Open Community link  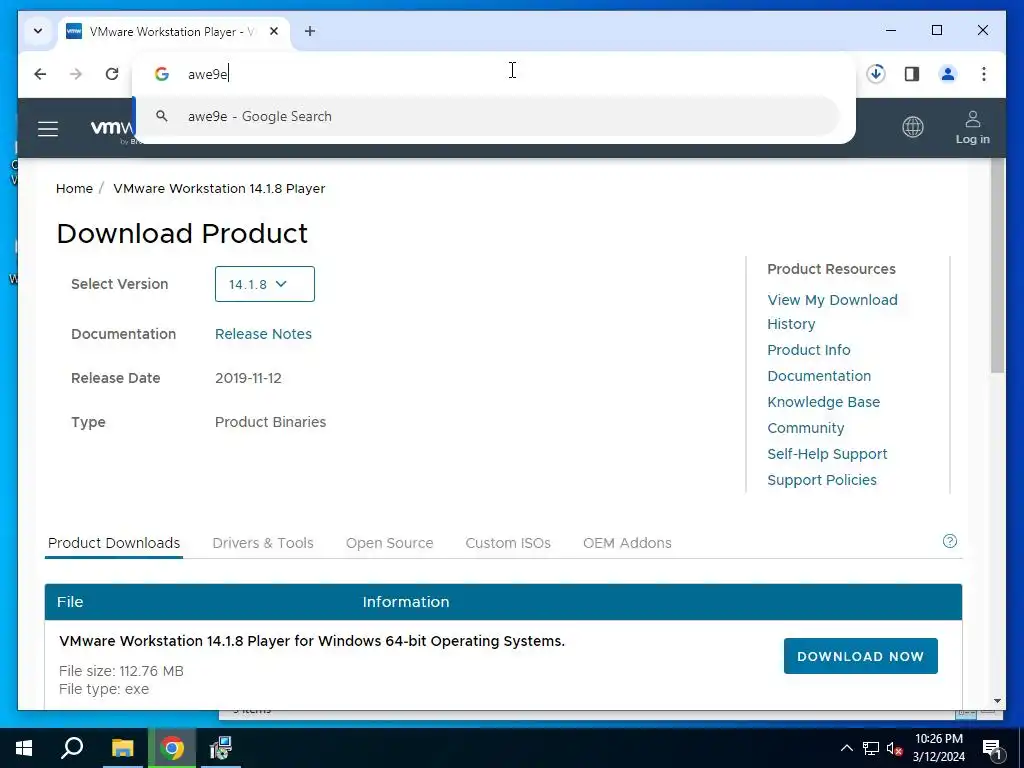[806, 428]
